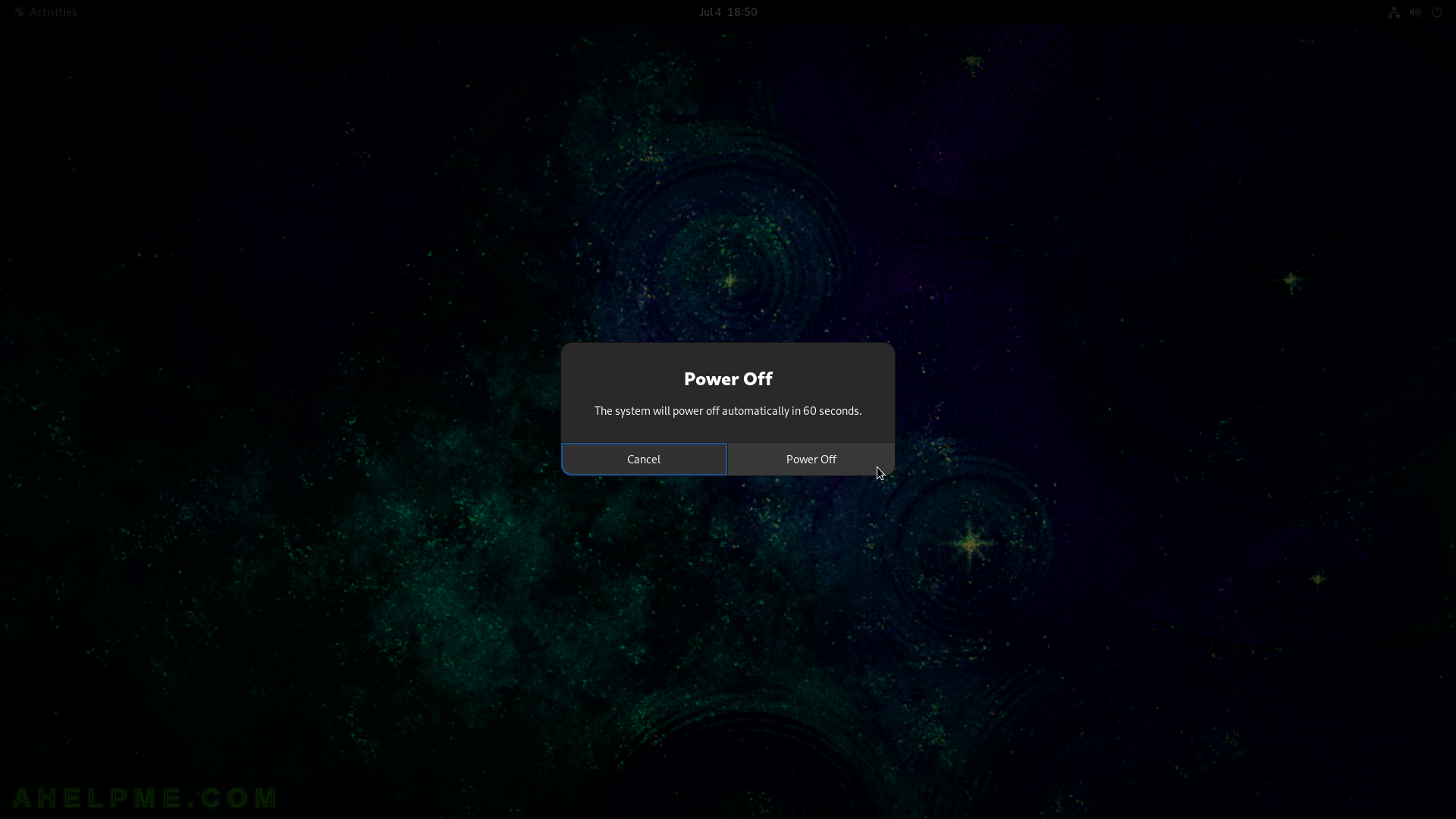Open the Activities overview
This screenshot has width=1456, height=819.
point(46,12)
